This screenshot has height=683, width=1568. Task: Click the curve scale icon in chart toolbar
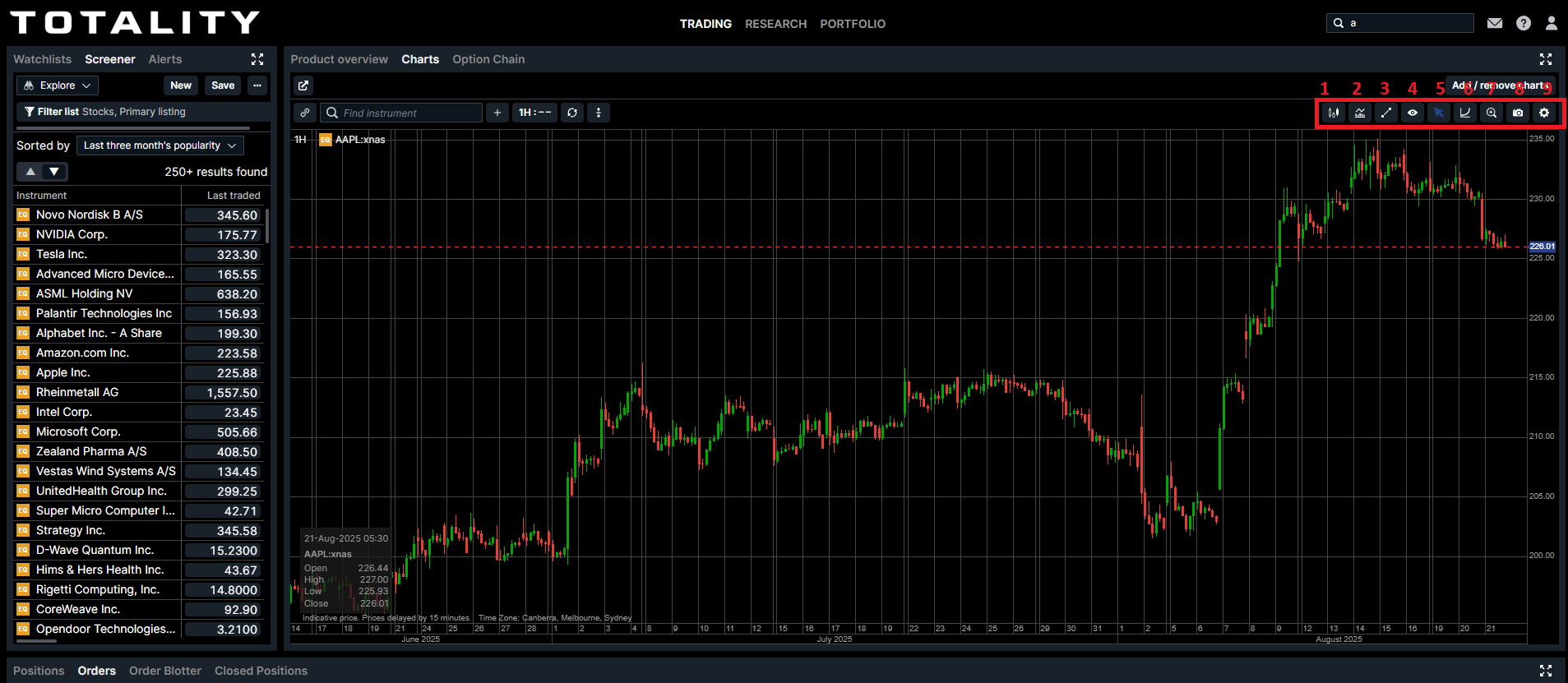[x=1465, y=113]
